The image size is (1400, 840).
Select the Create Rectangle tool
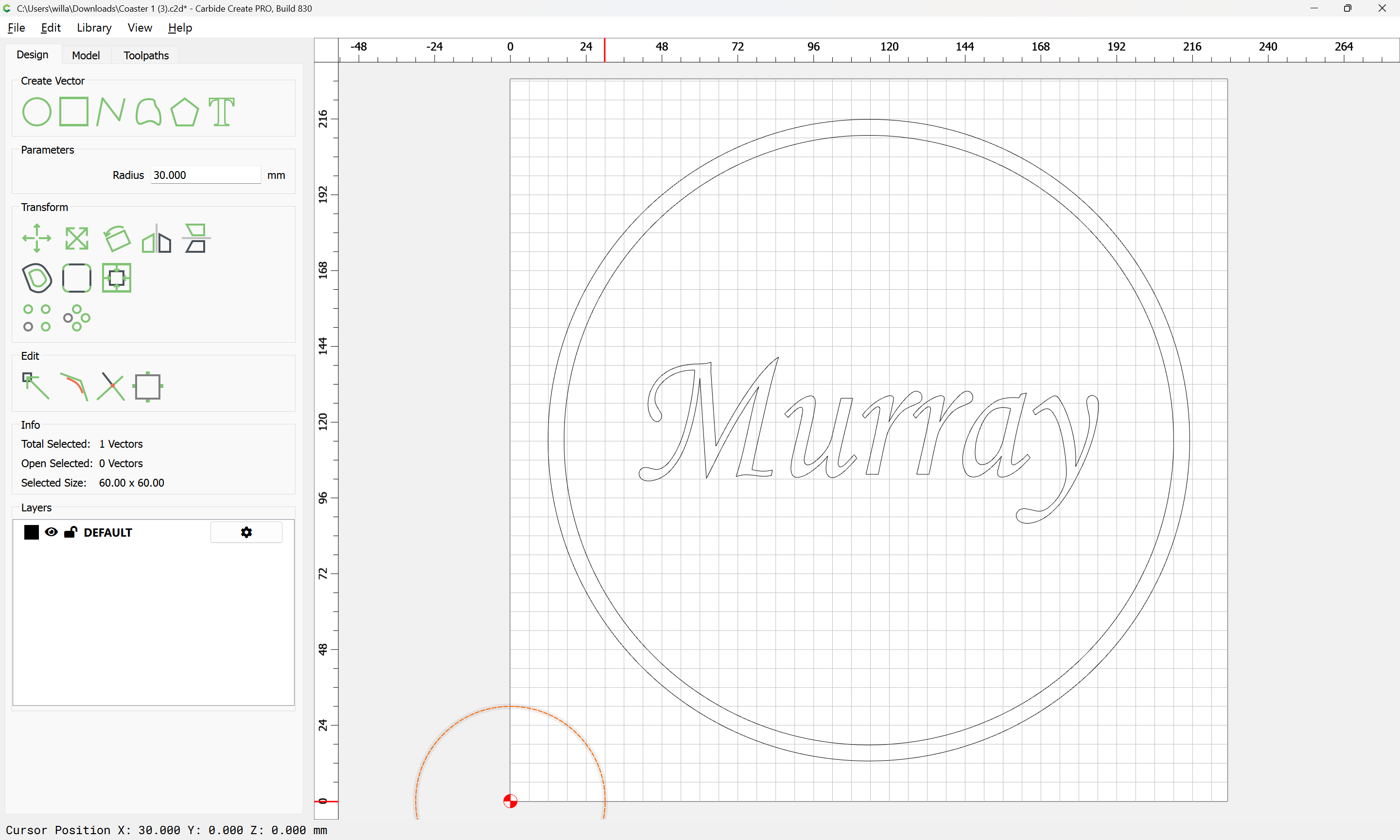(x=73, y=111)
